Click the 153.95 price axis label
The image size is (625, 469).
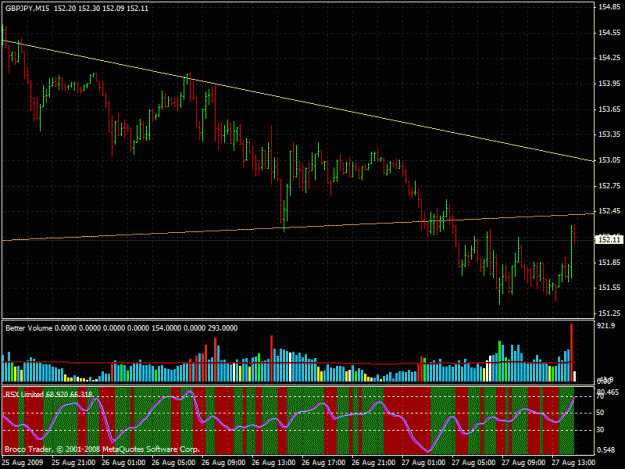609,84
